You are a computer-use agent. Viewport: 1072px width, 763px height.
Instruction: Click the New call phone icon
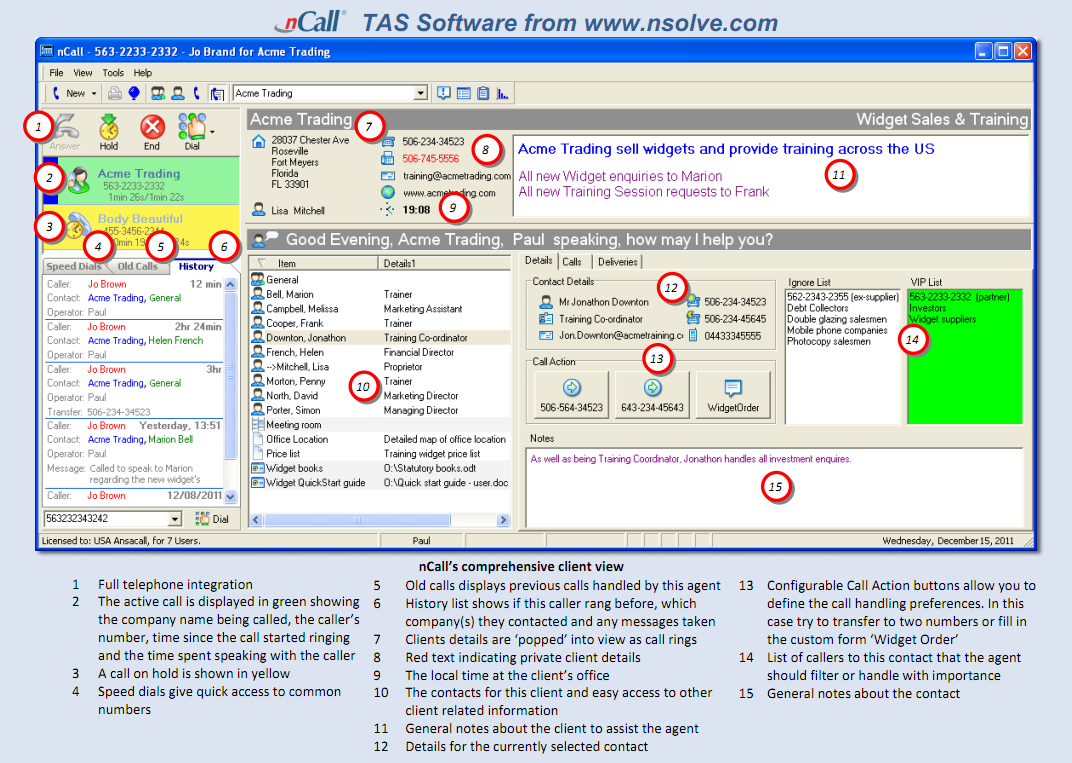[x=56, y=93]
